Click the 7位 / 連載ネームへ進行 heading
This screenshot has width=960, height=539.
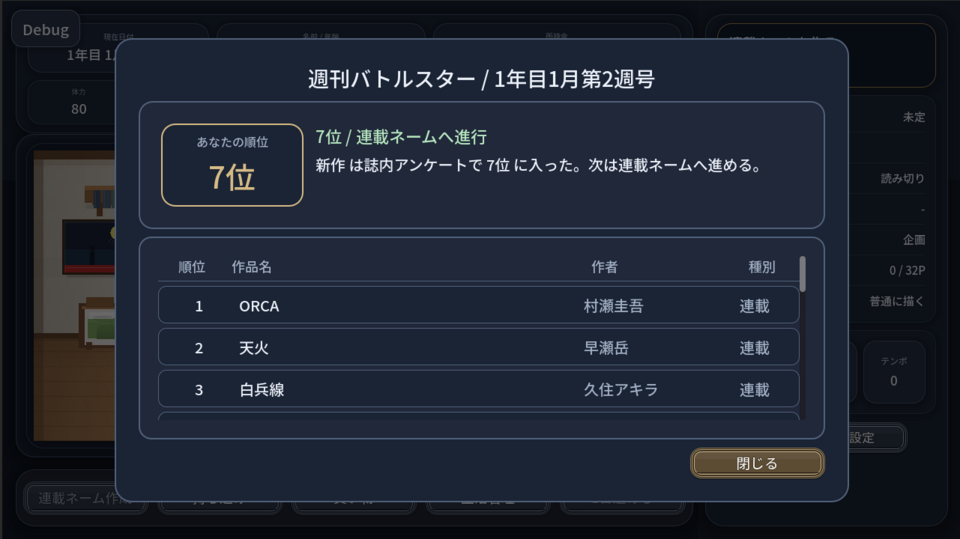click(x=401, y=137)
